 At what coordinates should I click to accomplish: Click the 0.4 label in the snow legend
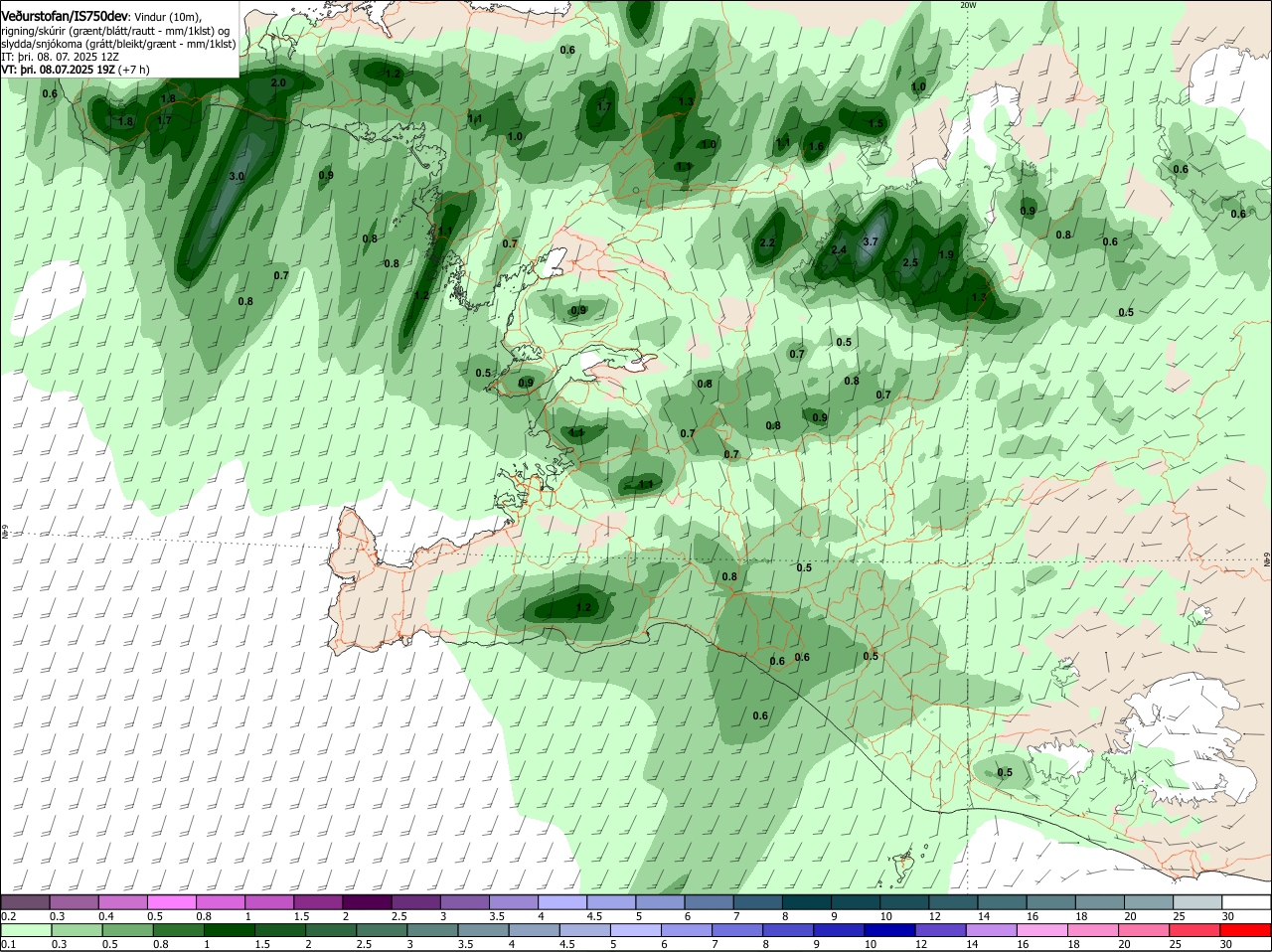point(105,915)
